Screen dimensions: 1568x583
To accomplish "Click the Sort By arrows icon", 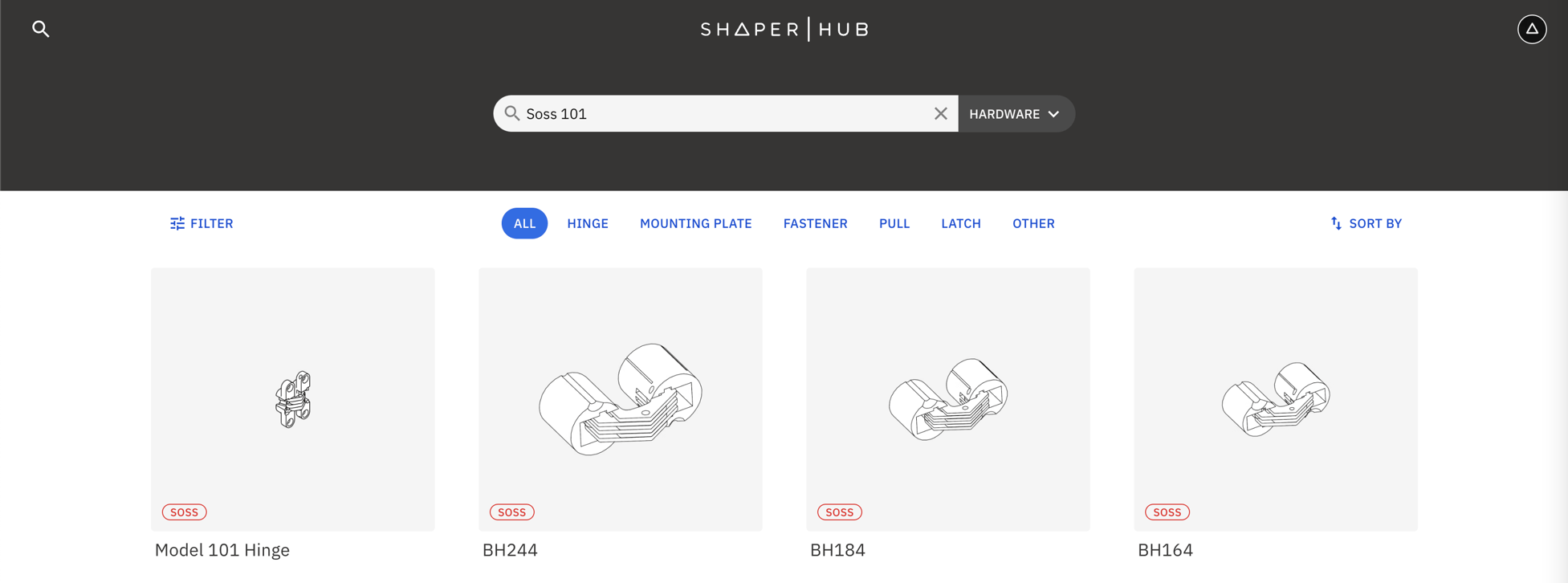I will (1336, 223).
